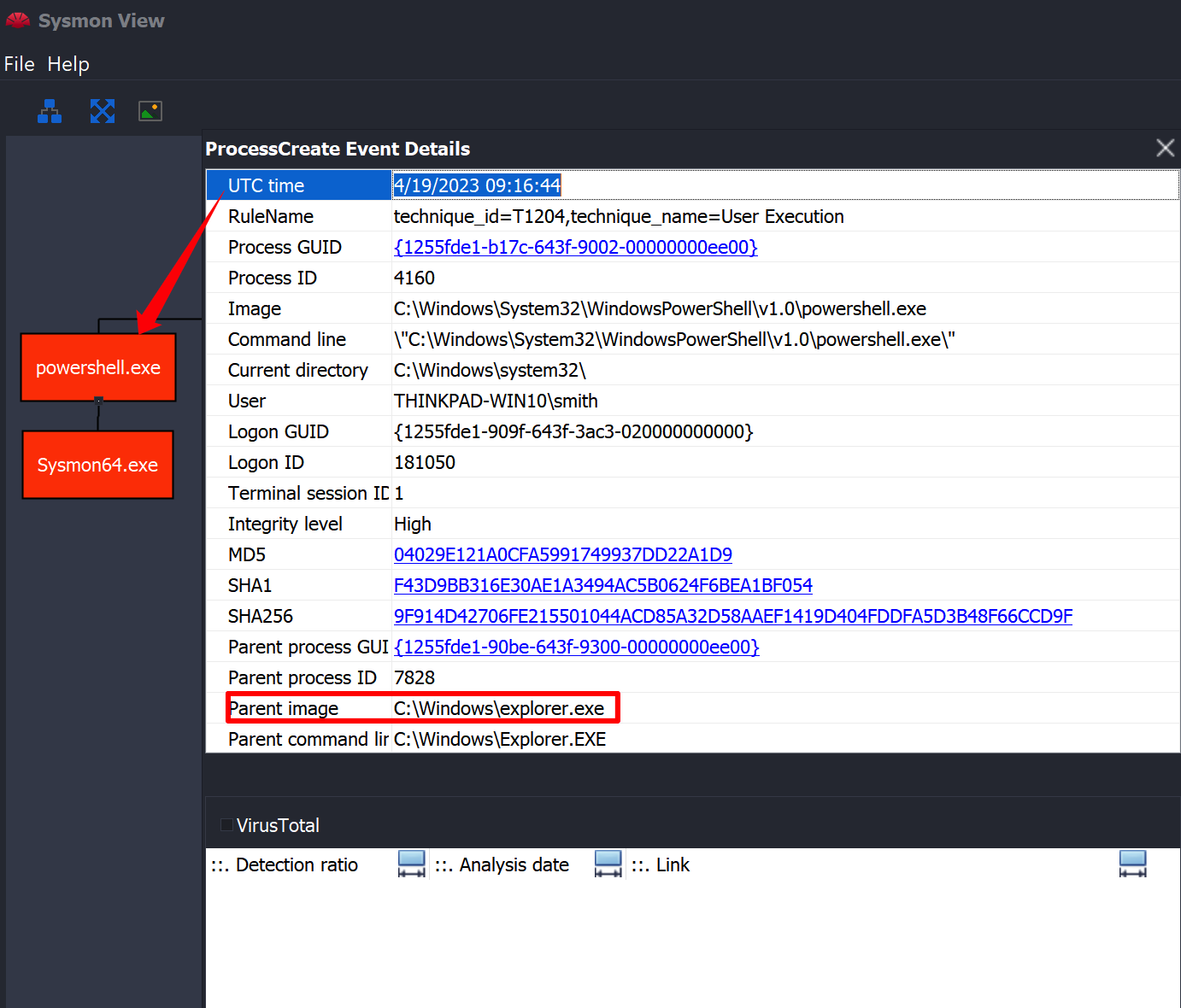
Task: Open the MD5 hash link
Action: 563,554
